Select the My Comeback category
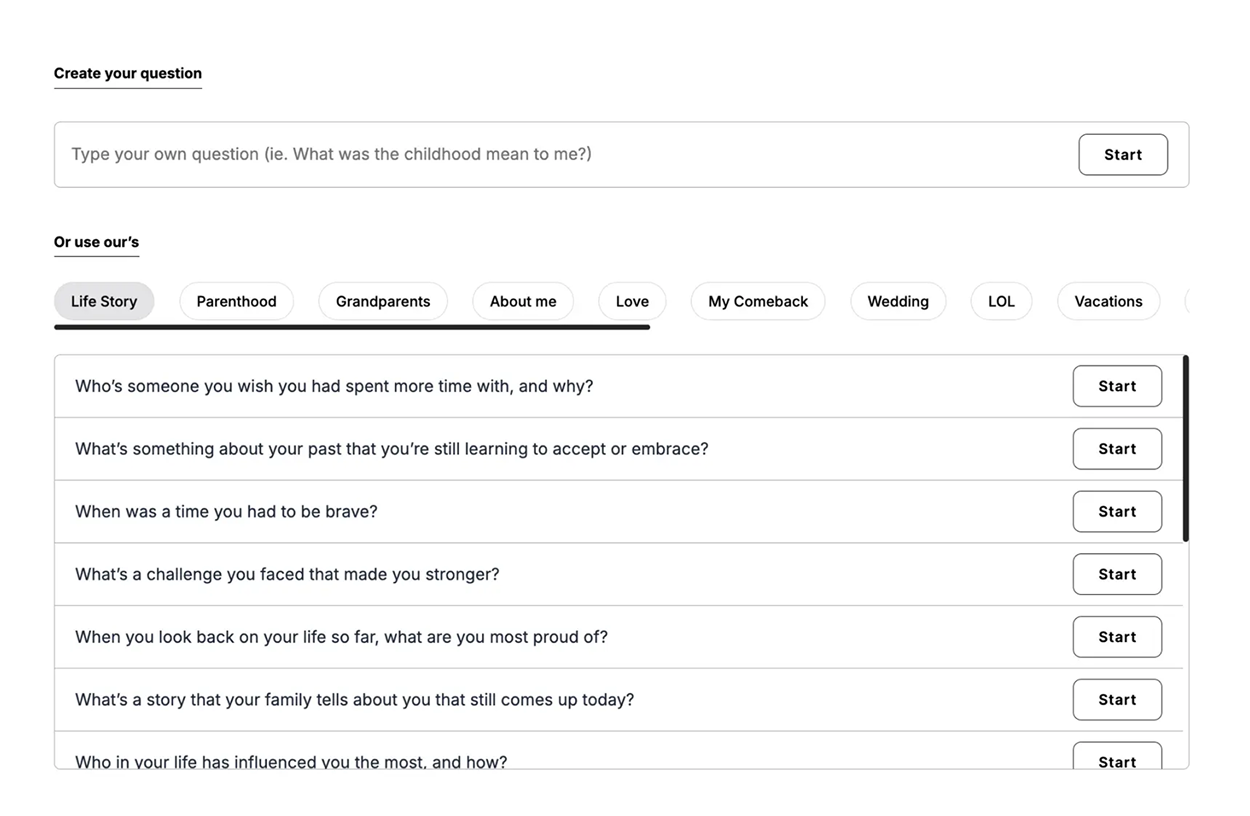1250x816 pixels. pyautogui.click(x=757, y=301)
